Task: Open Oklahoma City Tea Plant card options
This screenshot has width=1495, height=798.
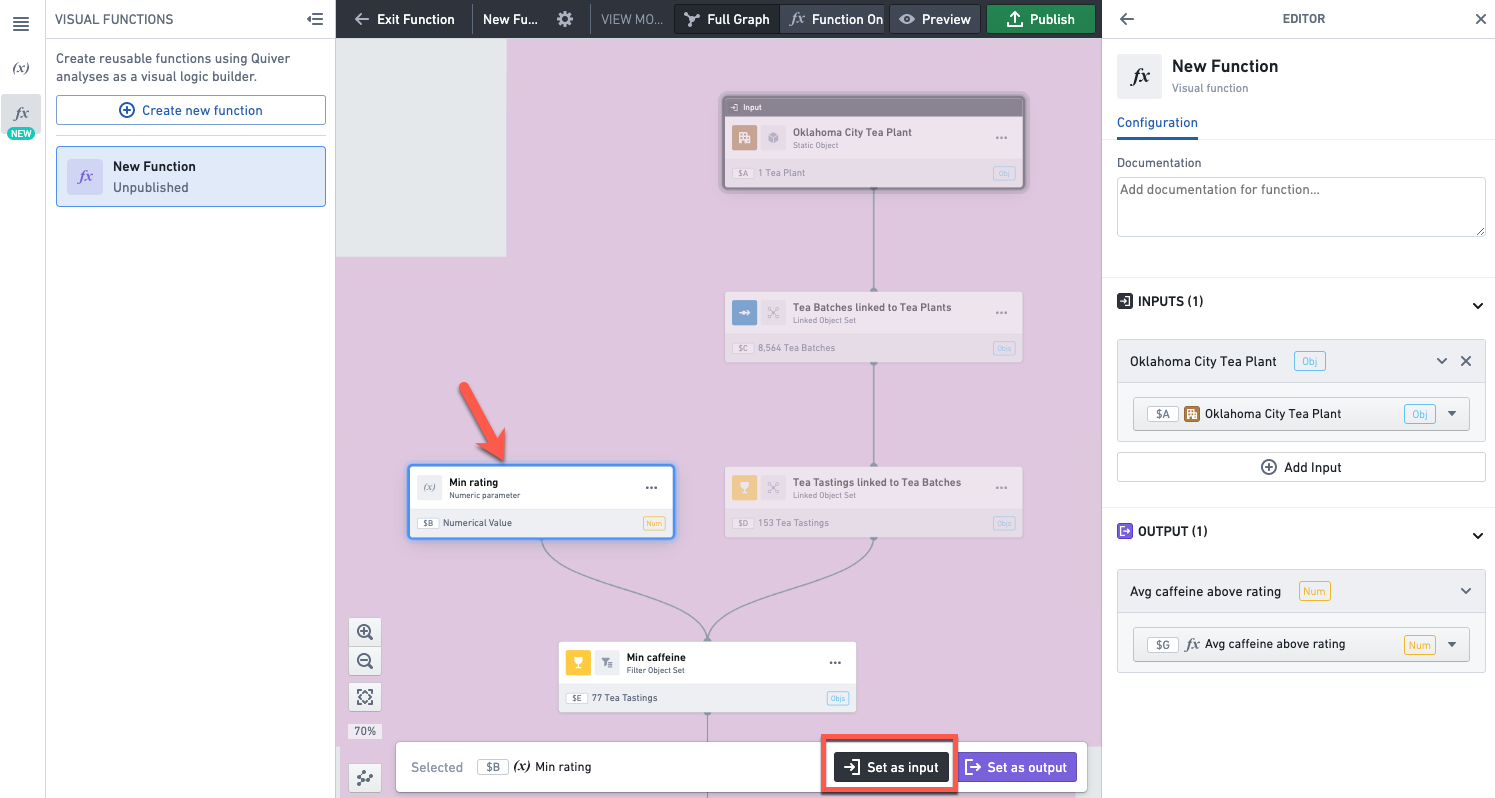Action: 1001,137
